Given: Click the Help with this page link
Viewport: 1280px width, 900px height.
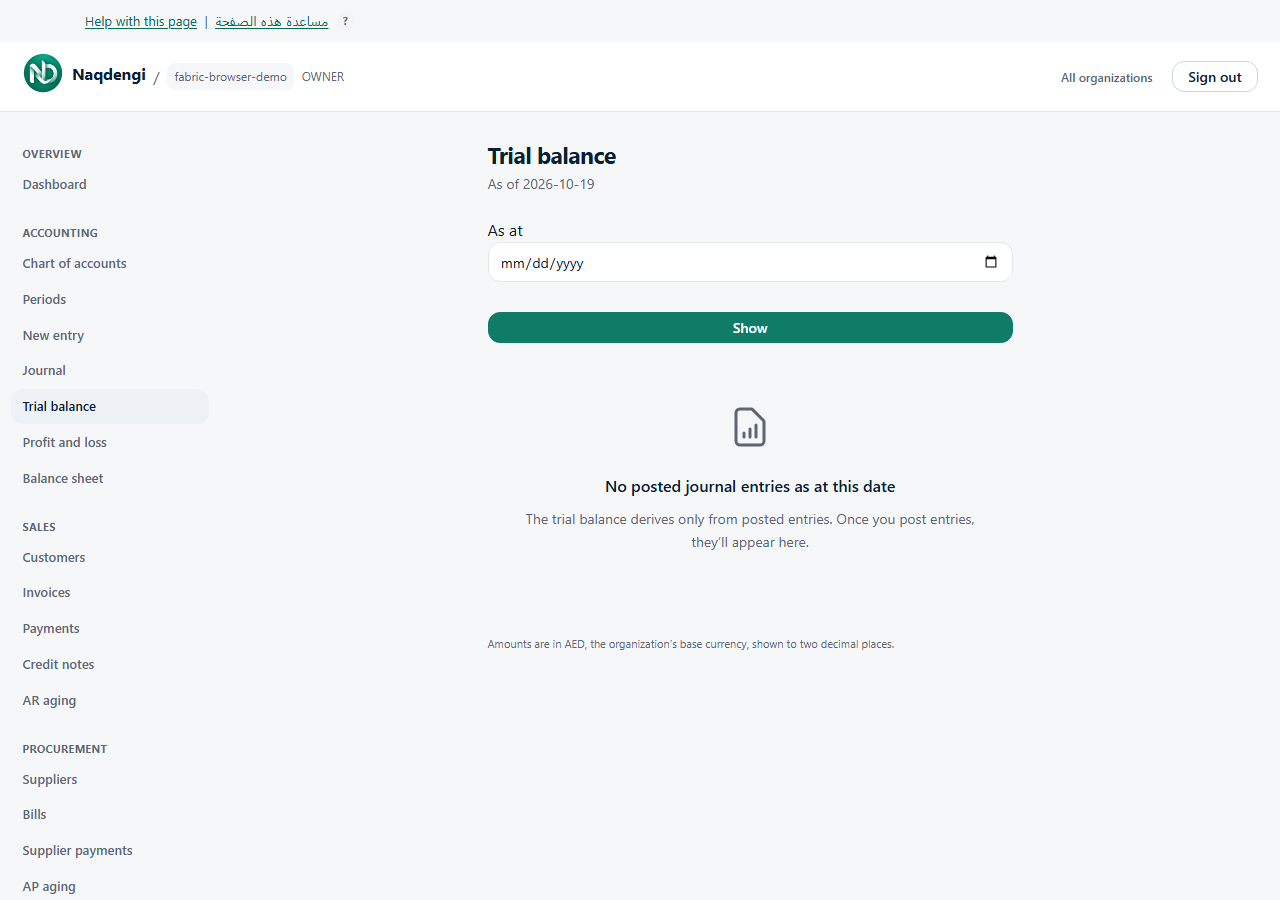Looking at the screenshot, I should pyautogui.click(x=141, y=22).
